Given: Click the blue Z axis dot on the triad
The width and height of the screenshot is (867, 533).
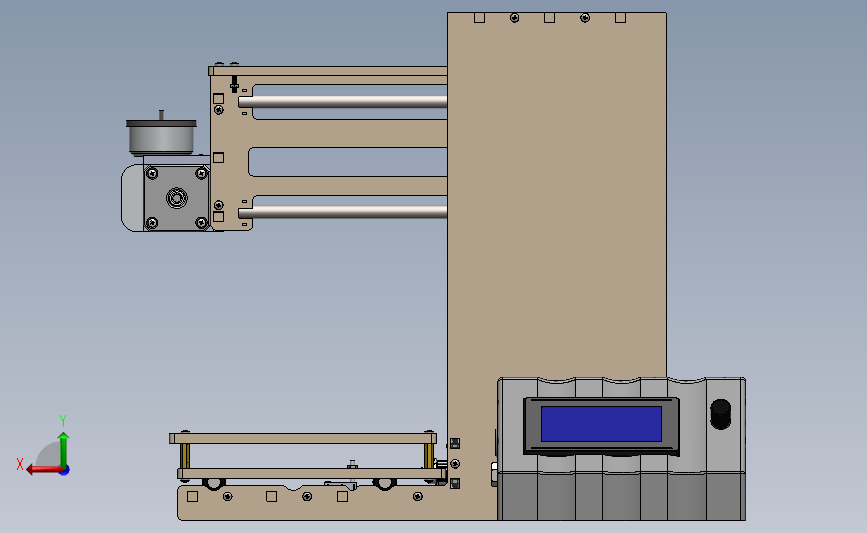Looking at the screenshot, I should pos(65,471).
